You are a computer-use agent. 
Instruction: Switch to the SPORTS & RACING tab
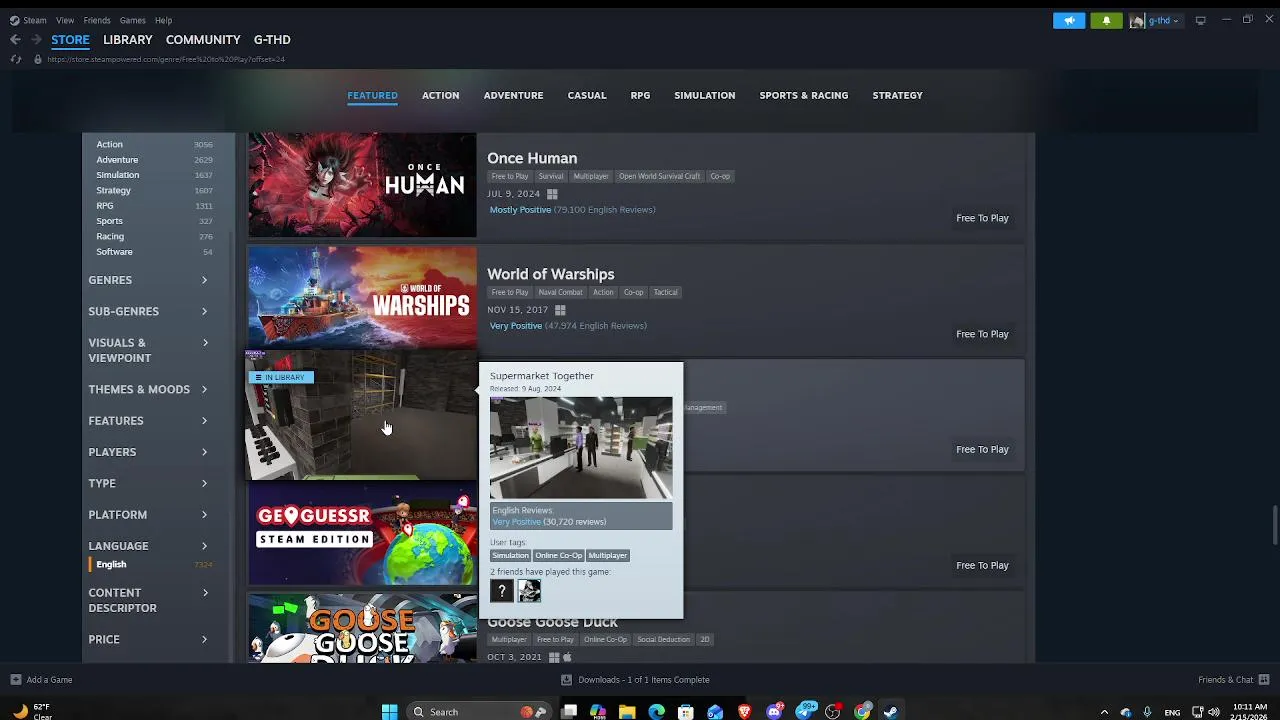(x=803, y=95)
